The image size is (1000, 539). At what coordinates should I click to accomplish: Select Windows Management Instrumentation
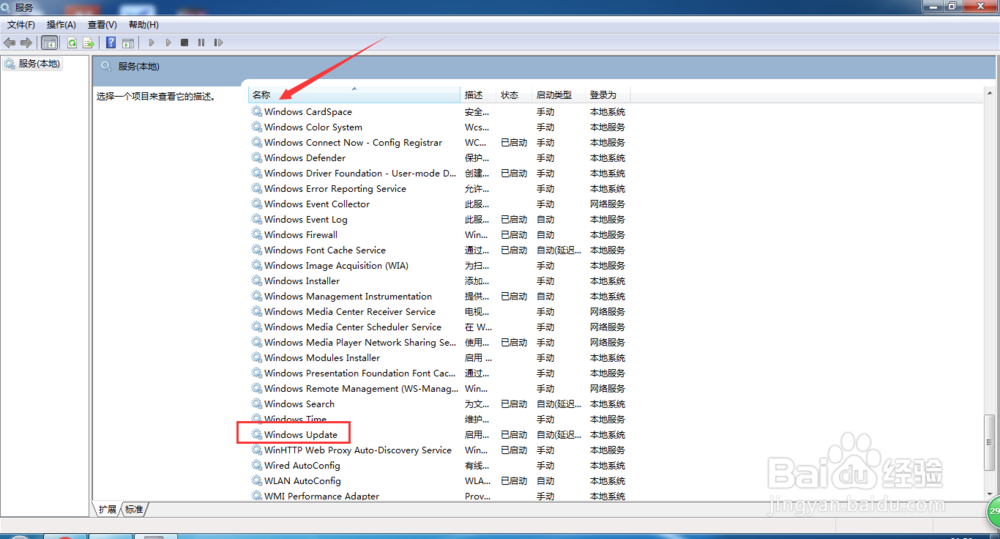point(348,296)
